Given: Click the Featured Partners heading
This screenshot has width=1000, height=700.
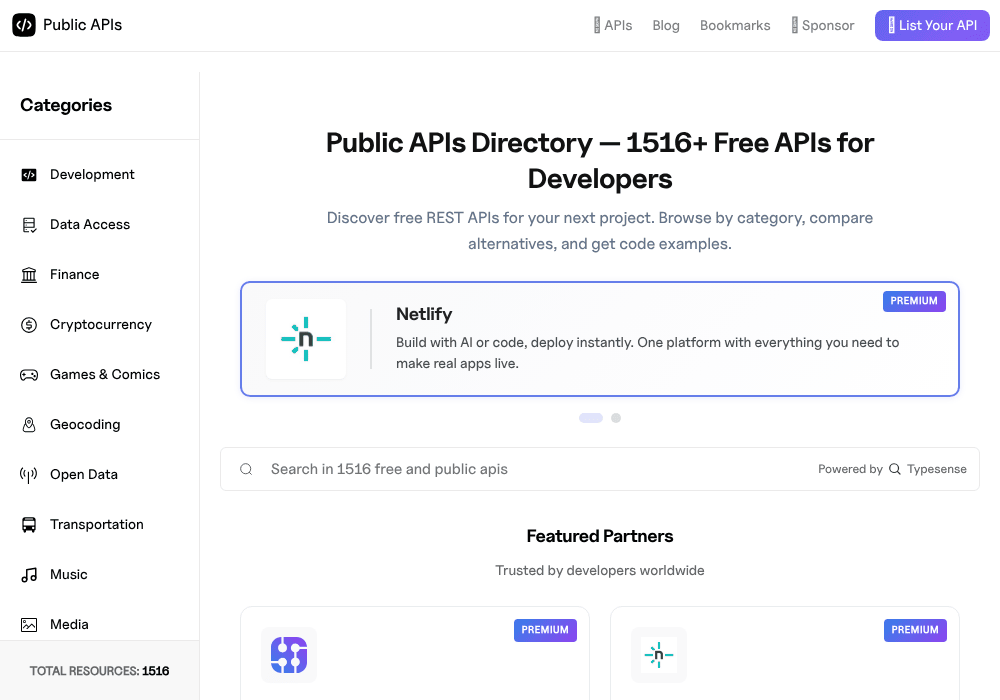Looking at the screenshot, I should pyautogui.click(x=600, y=536).
